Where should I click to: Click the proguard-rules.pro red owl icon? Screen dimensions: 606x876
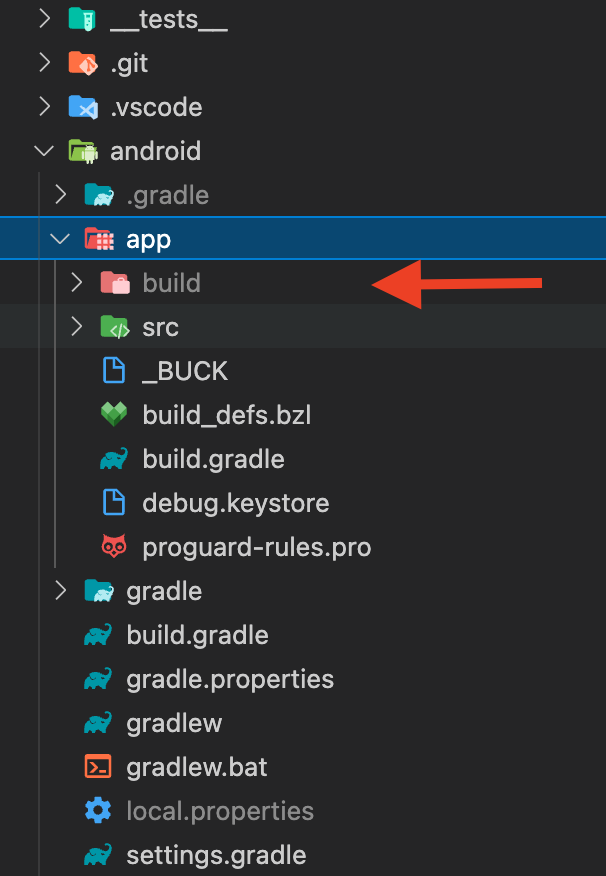tap(114, 547)
